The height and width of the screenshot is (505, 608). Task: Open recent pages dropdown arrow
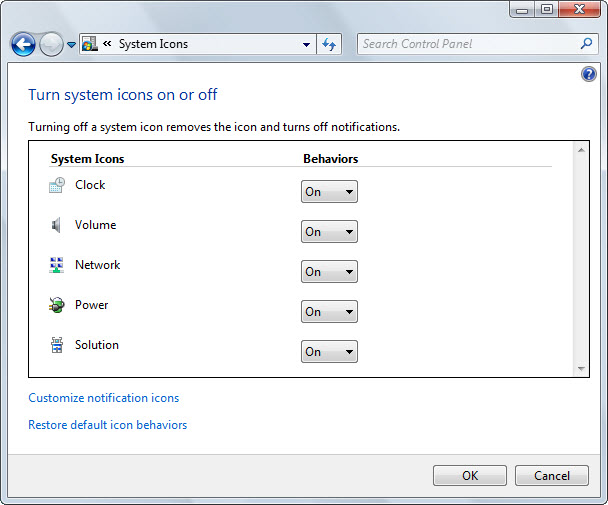[x=71, y=45]
